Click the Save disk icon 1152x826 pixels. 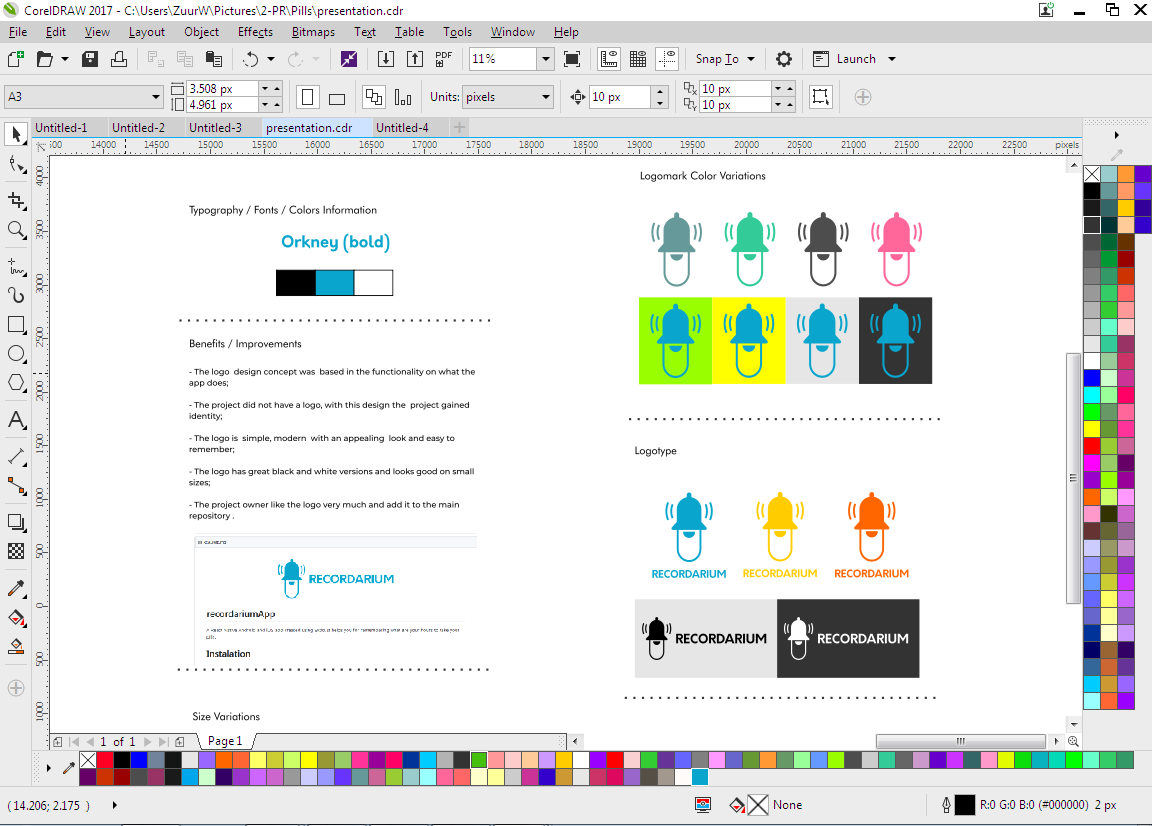(90, 59)
